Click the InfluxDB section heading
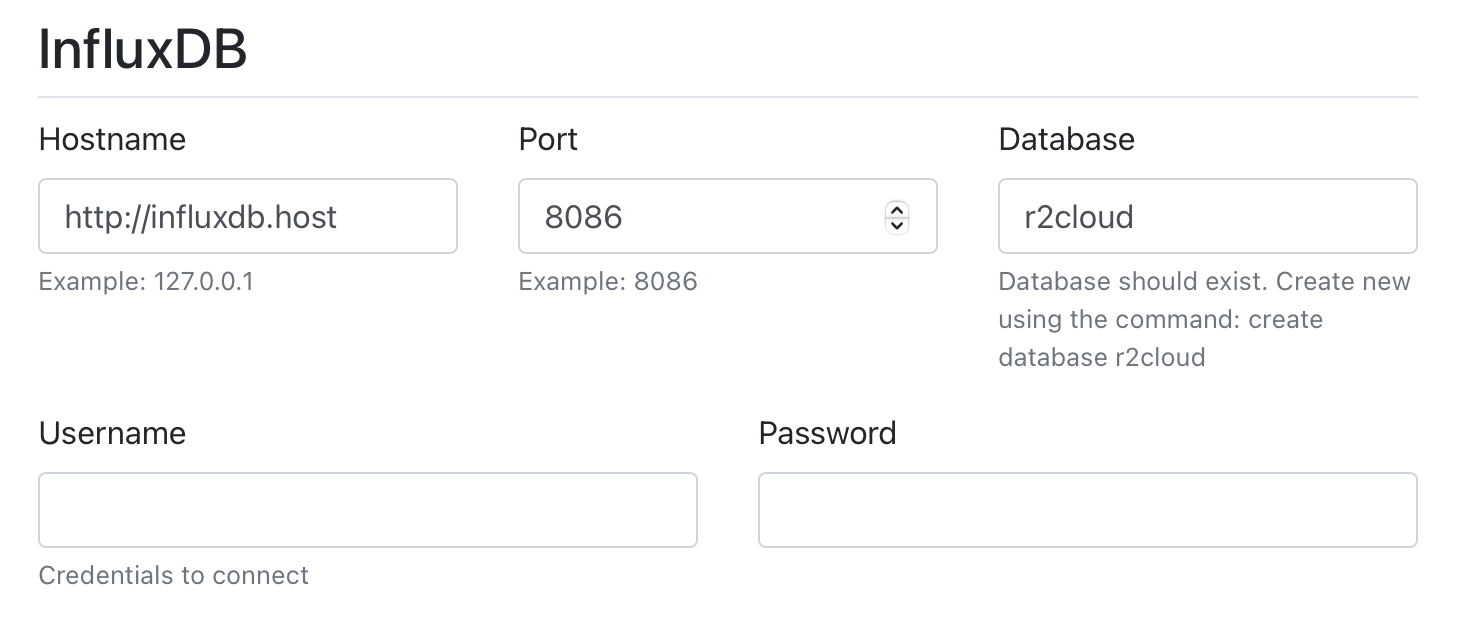The image size is (1466, 618). point(142,50)
